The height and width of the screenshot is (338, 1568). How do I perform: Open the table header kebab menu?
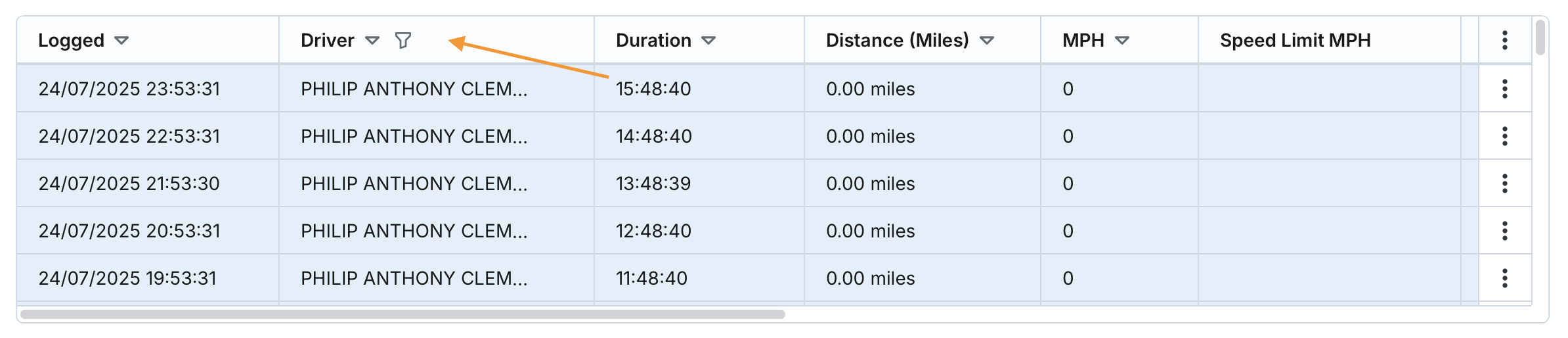click(1504, 41)
